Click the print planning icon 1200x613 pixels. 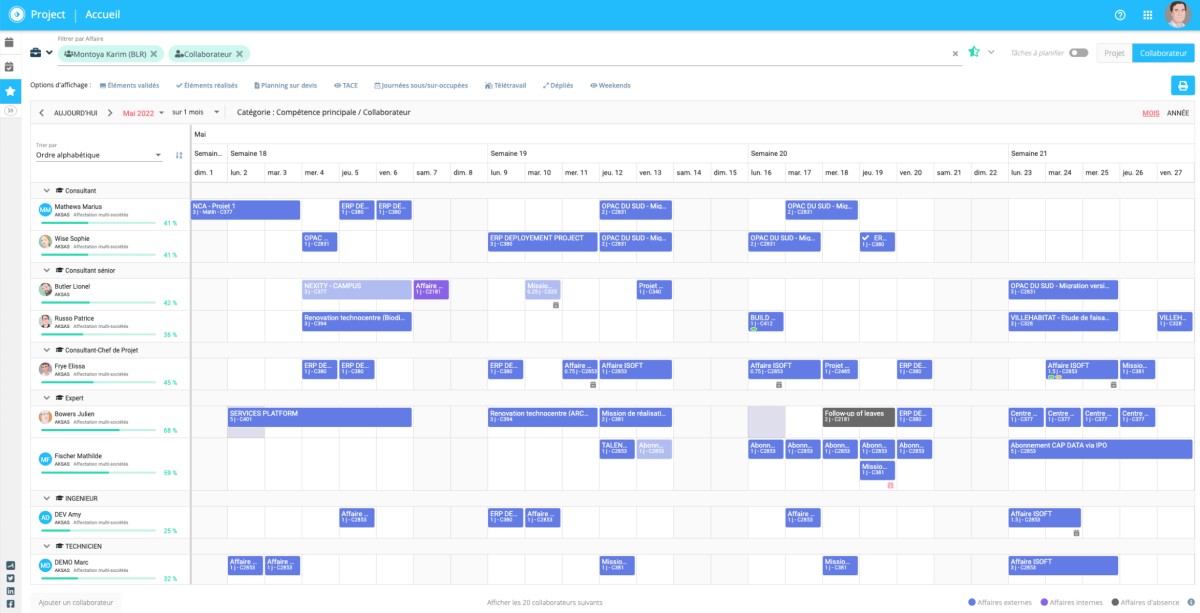(1181, 85)
